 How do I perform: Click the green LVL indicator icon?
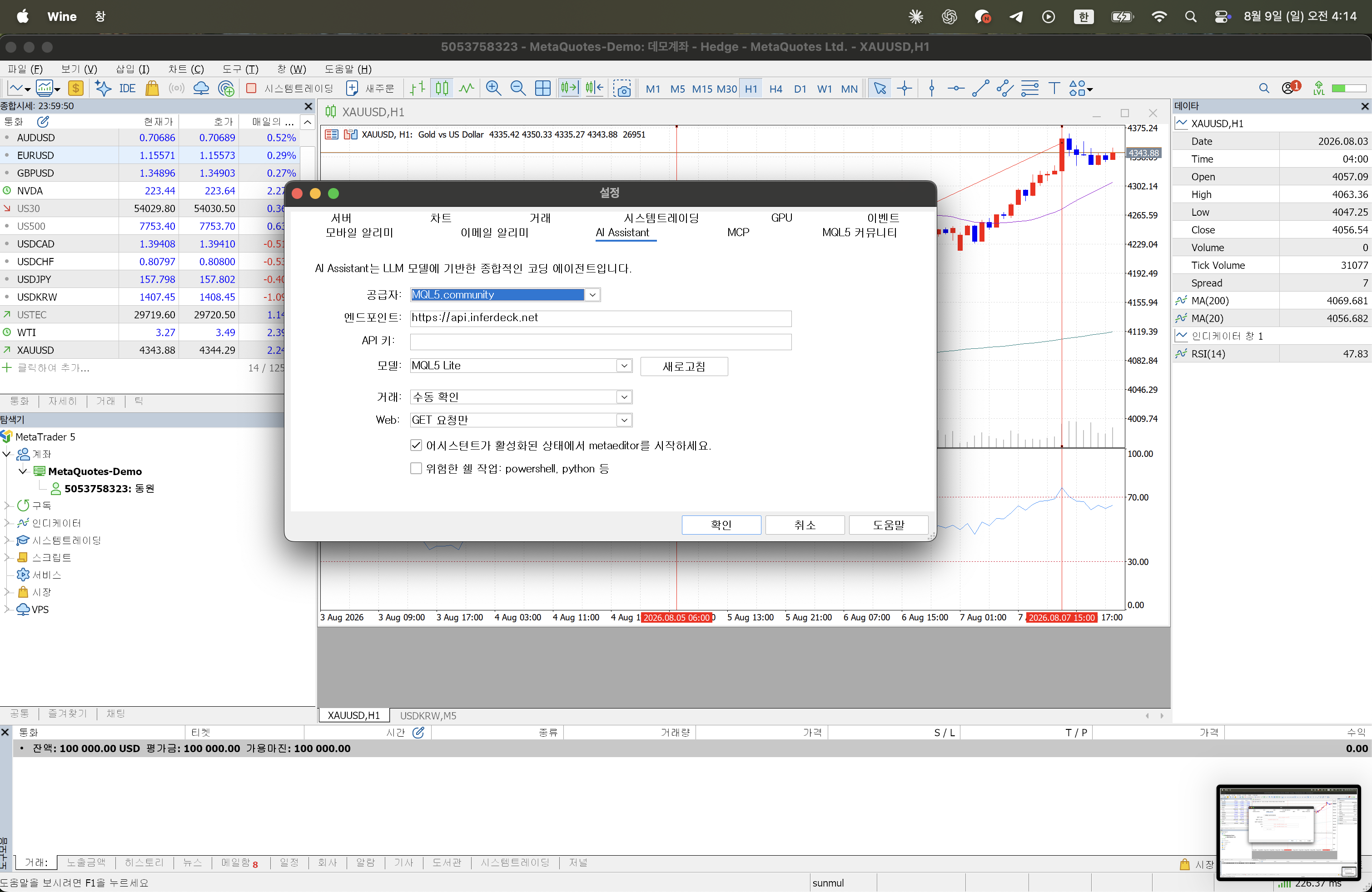[1319, 89]
